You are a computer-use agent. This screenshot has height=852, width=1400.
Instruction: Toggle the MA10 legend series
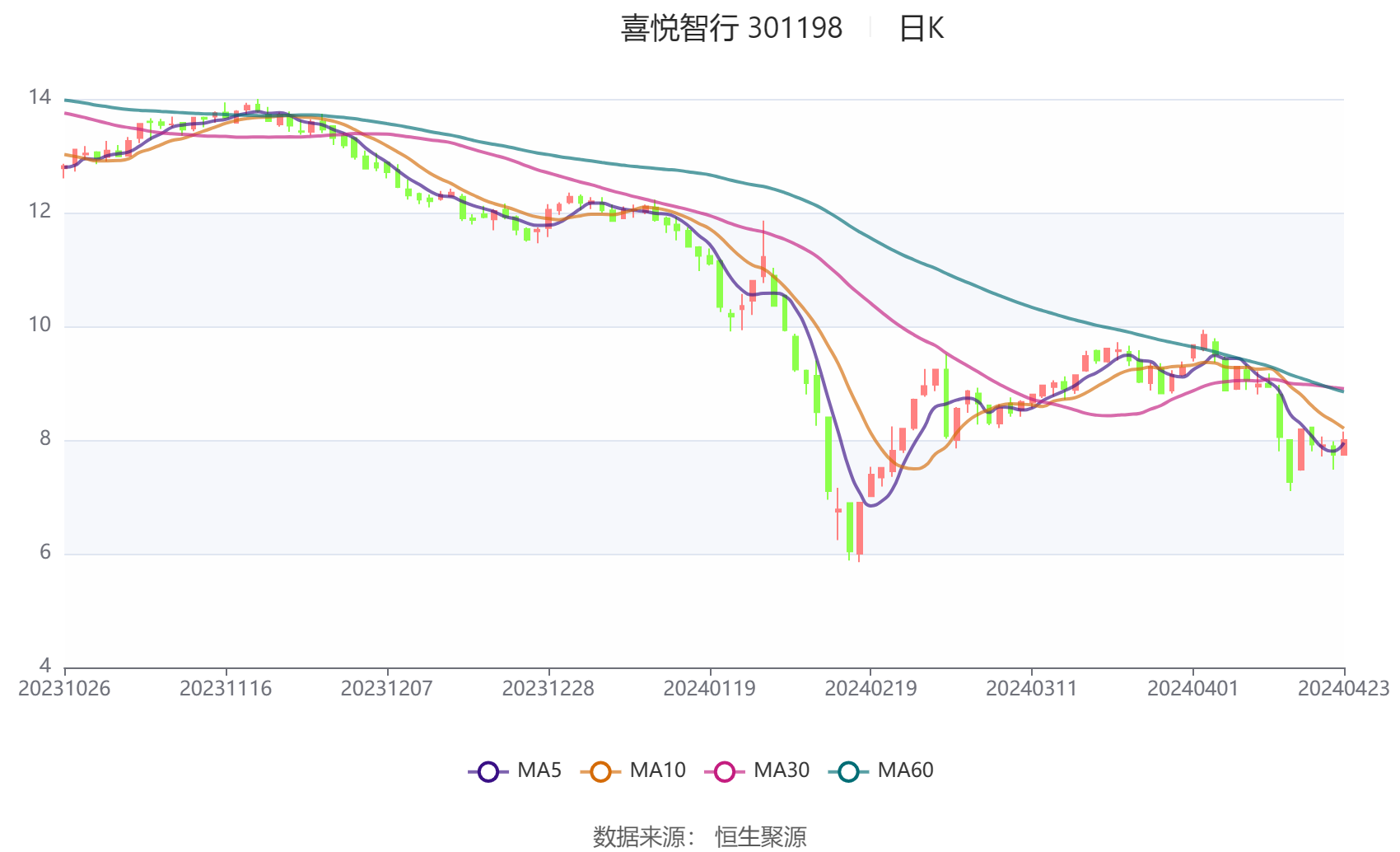(632, 770)
